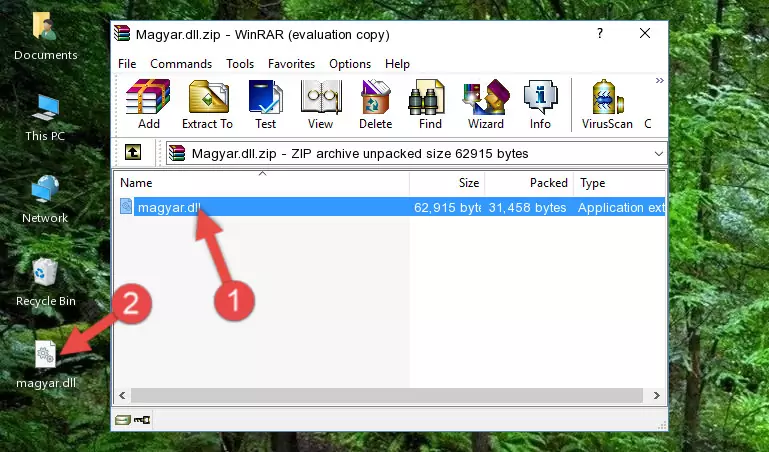Sort by Size column header
Viewport: 769px width, 452px height.
[x=447, y=183]
